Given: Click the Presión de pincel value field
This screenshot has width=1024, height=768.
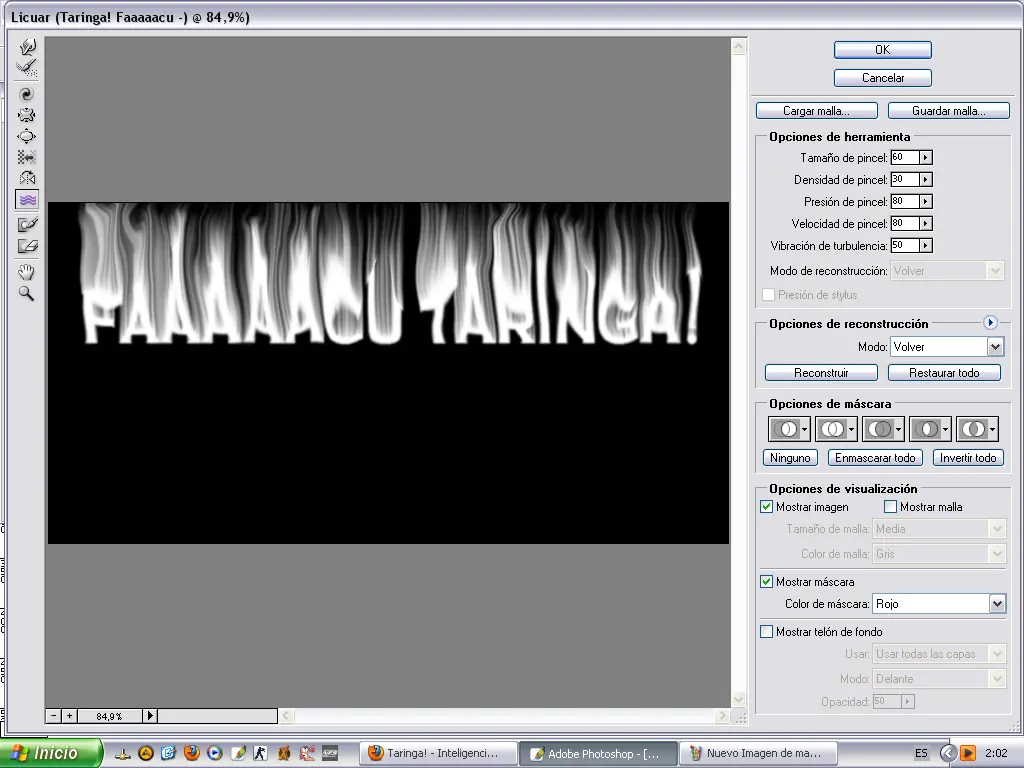Looking at the screenshot, I should pyautogui.click(x=904, y=202).
